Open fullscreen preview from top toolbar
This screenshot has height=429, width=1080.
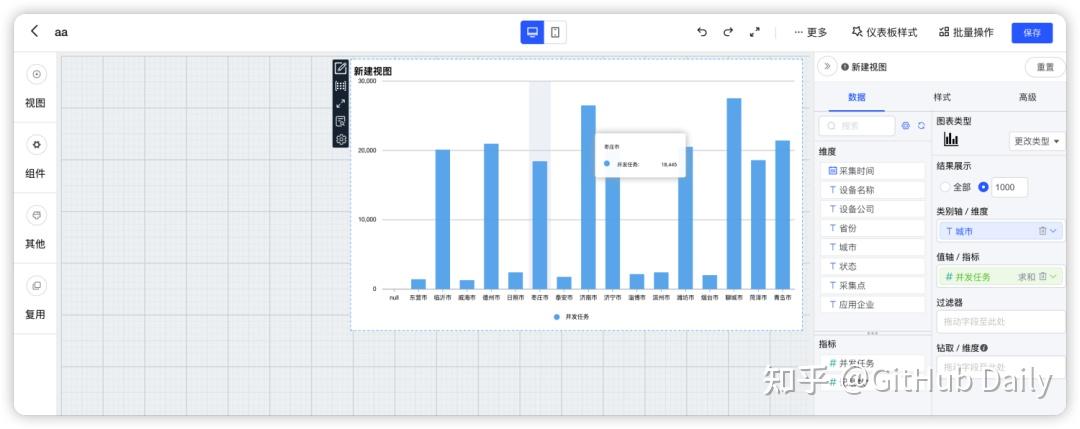pos(755,32)
